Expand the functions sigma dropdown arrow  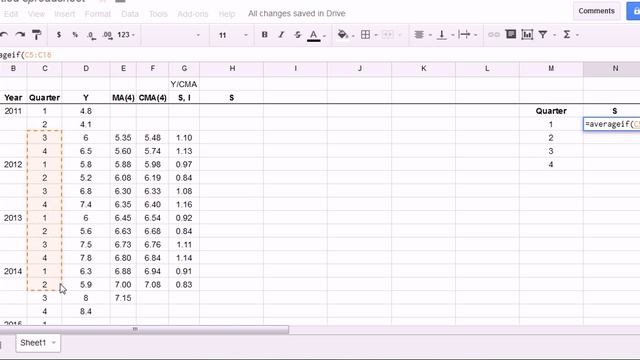(x=577, y=36)
